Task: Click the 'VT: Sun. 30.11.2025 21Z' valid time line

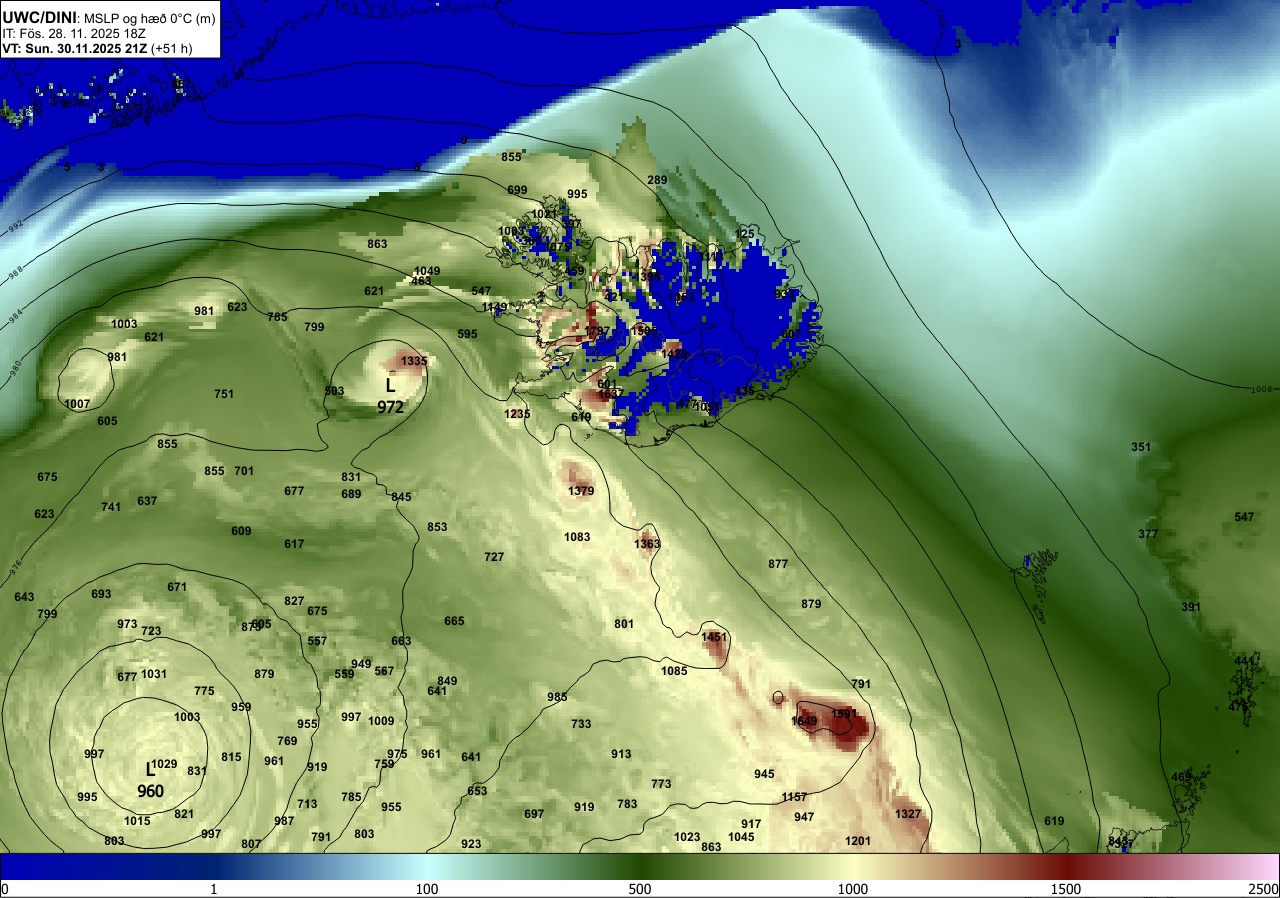Action: [97, 47]
